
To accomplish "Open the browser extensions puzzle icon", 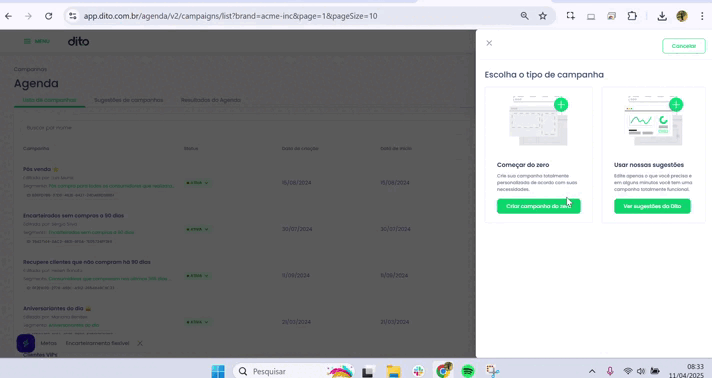I will 632,16.
